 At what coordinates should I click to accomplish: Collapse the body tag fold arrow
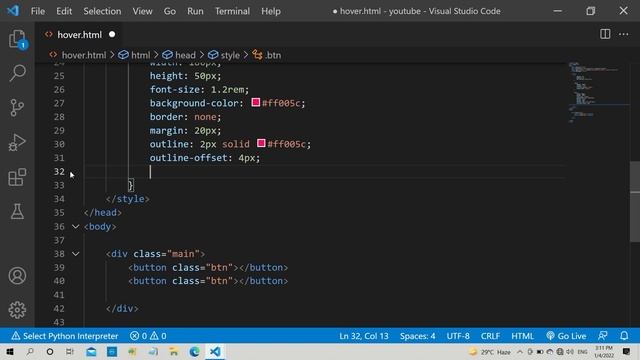tap(76, 227)
